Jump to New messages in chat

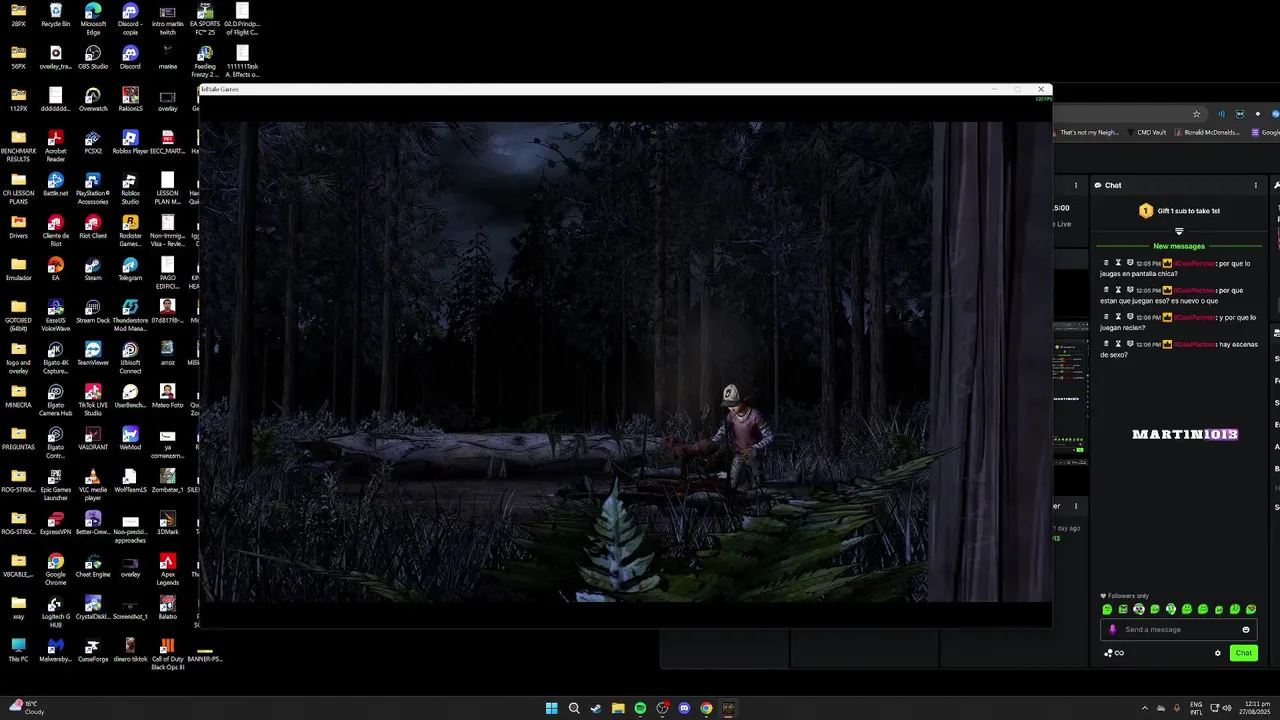1179,246
